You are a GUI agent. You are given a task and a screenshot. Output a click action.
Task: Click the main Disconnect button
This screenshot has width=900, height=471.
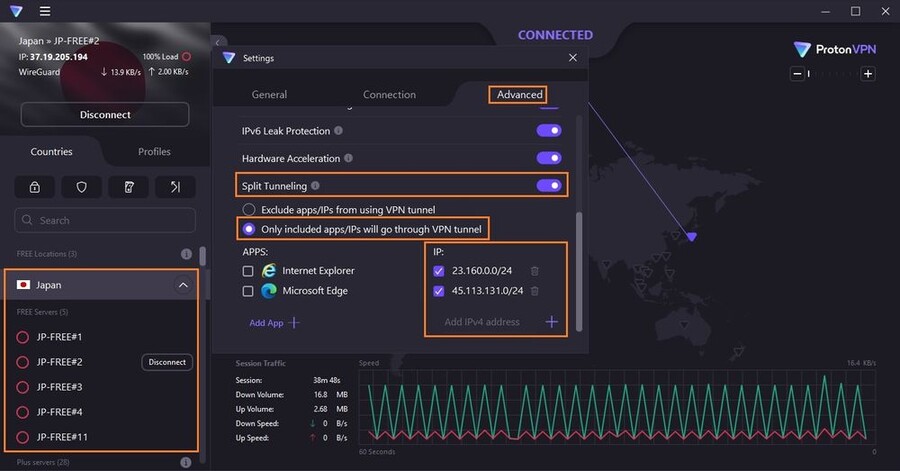[x=105, y=115]
